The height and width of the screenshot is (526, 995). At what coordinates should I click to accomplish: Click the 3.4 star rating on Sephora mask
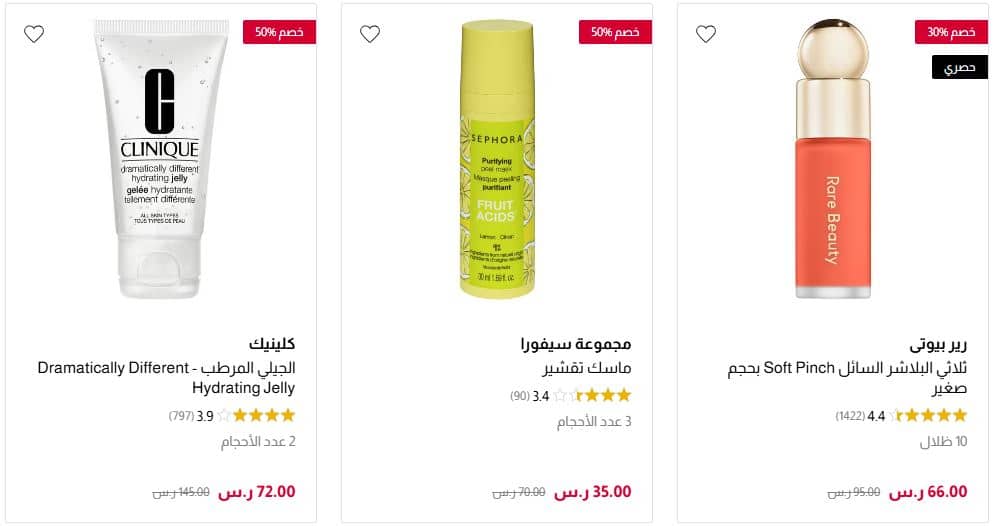pos(570,396)
